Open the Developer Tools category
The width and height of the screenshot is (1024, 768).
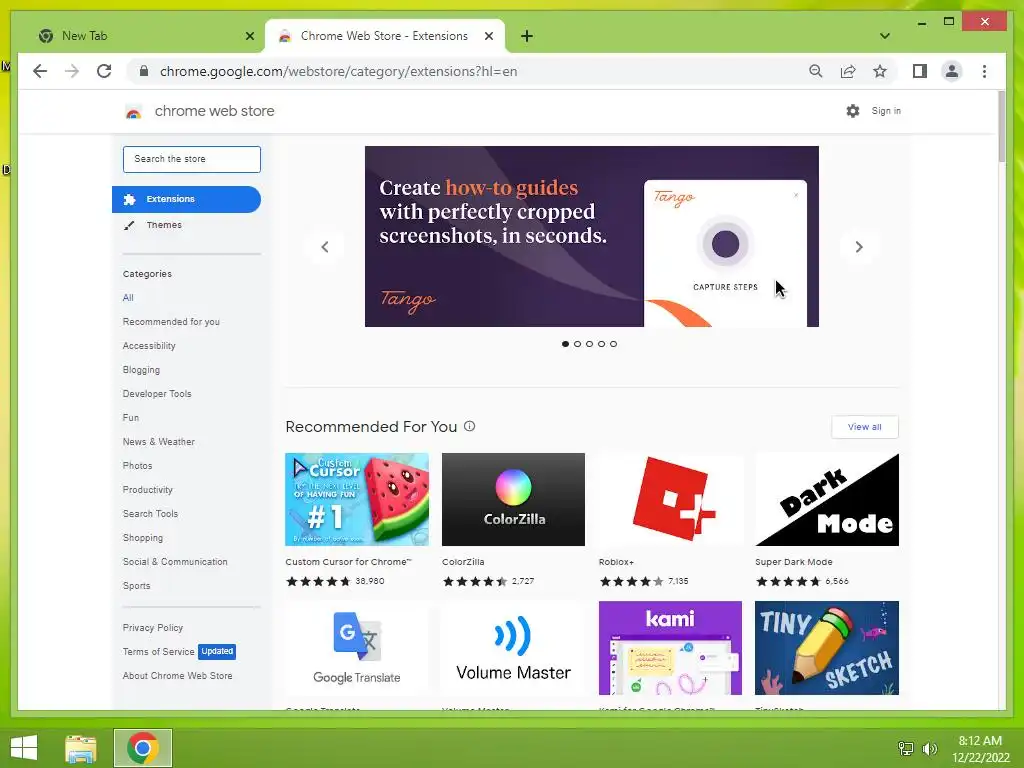(157, 394)
